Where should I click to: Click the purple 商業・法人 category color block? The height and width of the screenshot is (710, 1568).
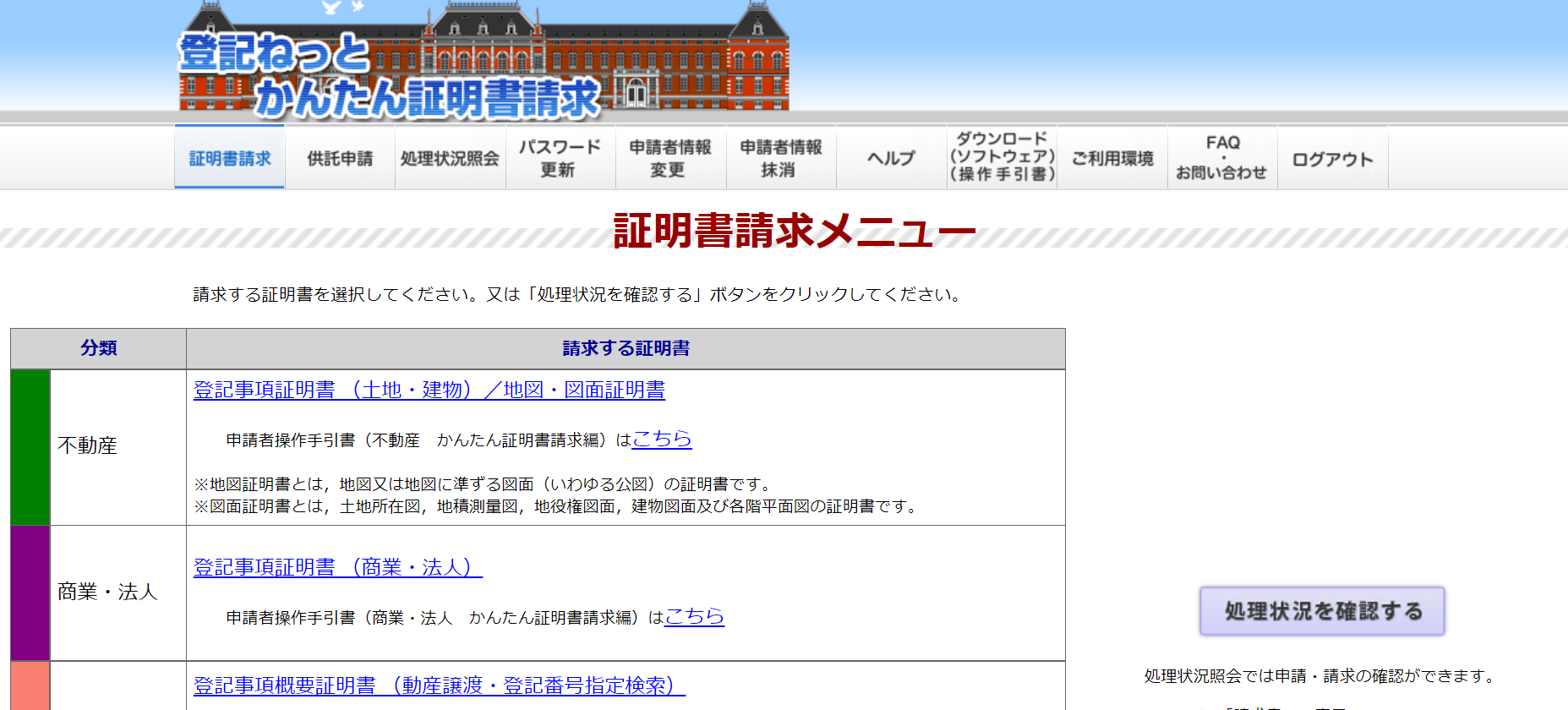pos(30,593)
